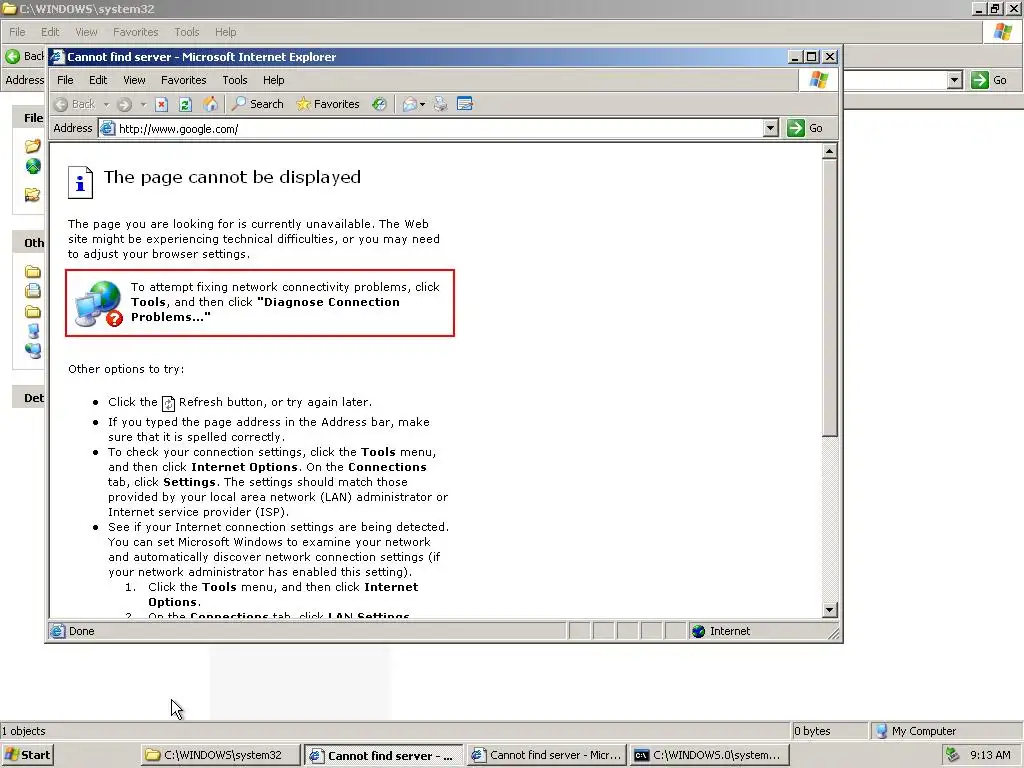Click the page scrollbar down arrow

click(x=829, y=610)
